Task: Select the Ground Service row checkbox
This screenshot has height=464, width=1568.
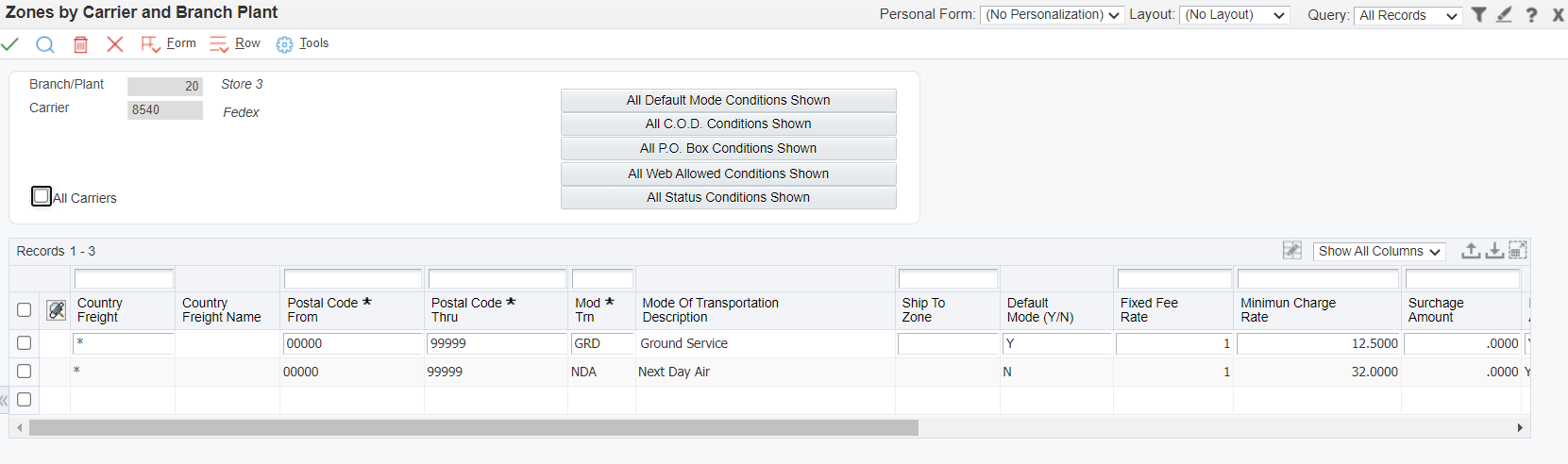Action: tap(25, 343)
